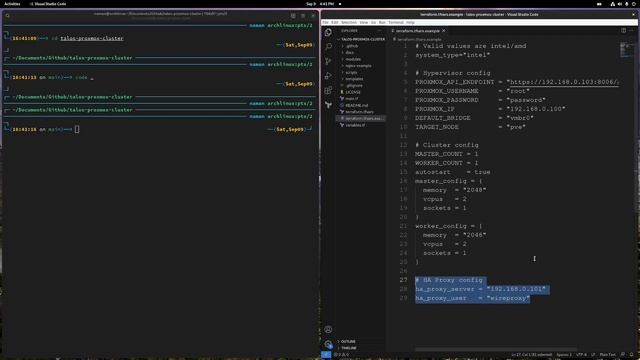Open main.tf in the Explorer

361,98
